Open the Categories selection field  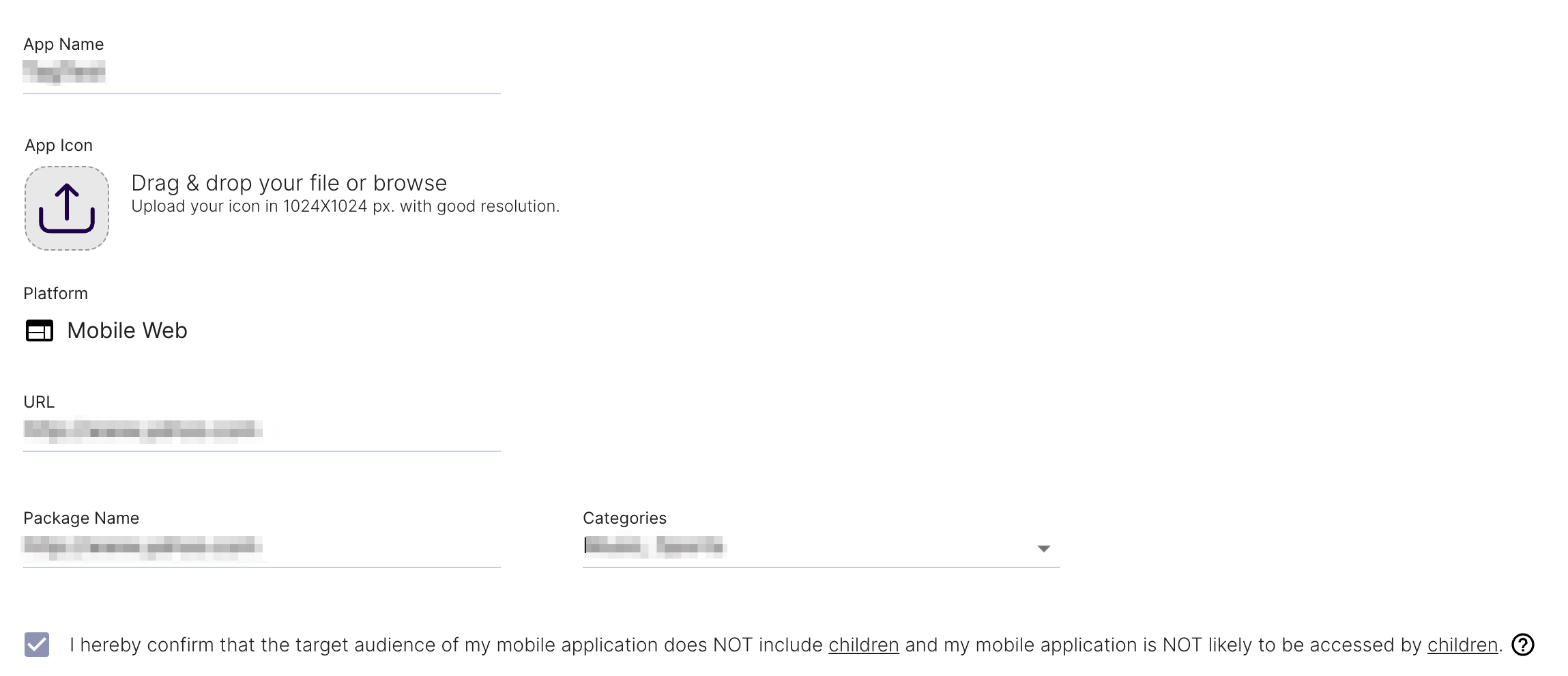click(821, 548)
